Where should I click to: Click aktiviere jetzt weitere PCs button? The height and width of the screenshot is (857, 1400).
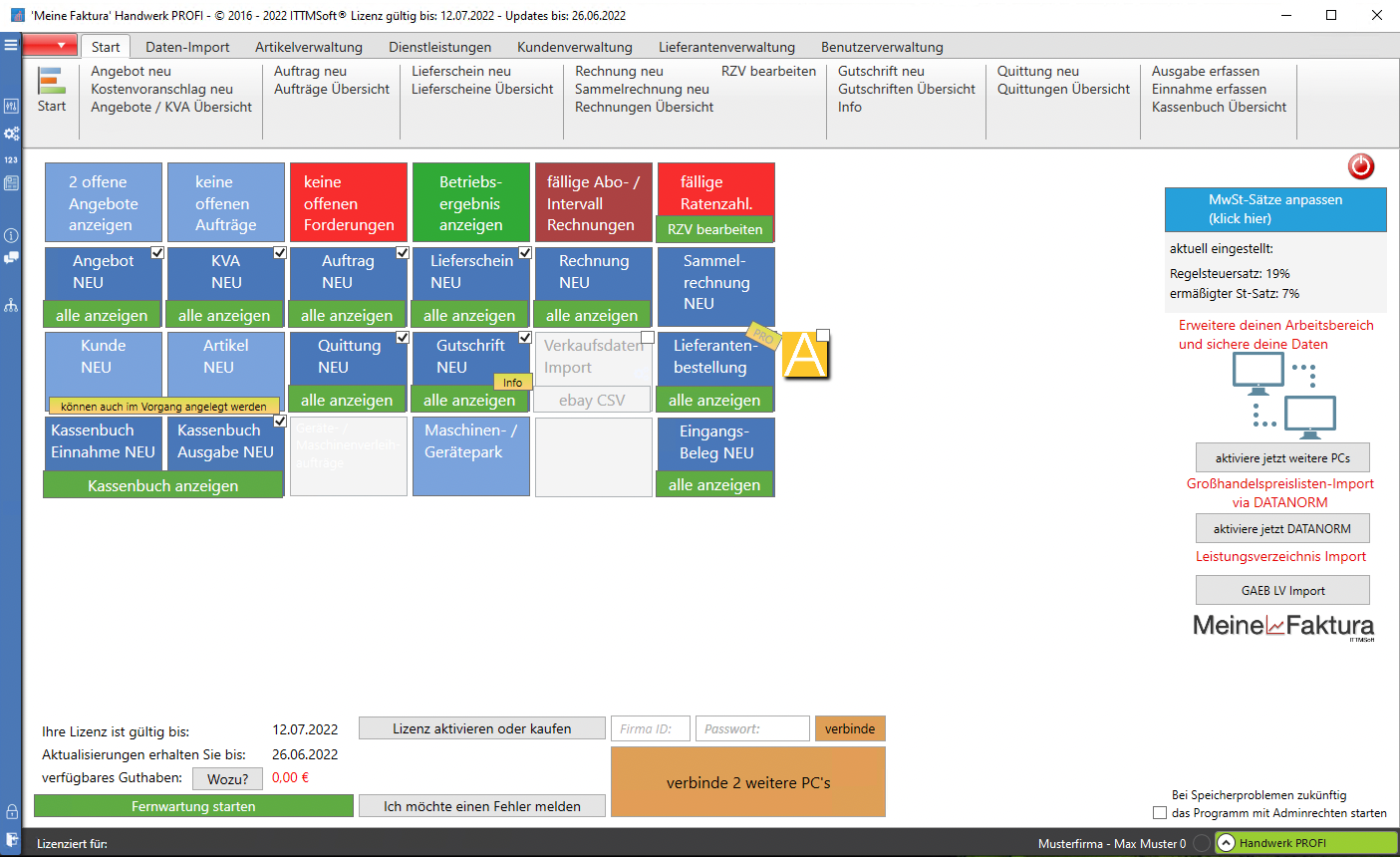(1282, 457)
